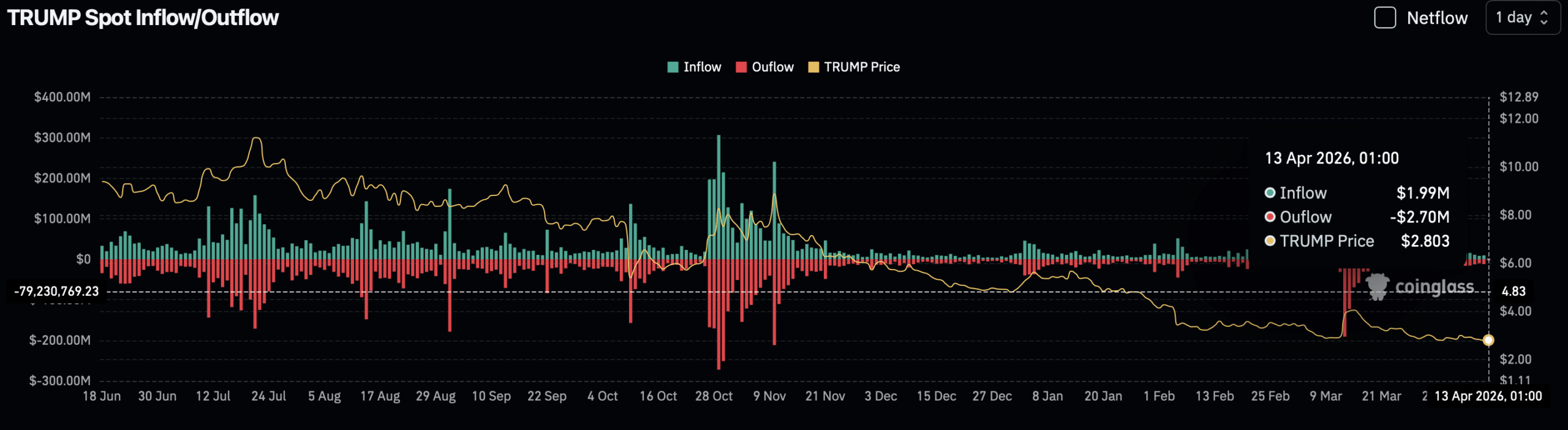Click the TRUMP Price circle in tooltip
The width and height of the screenshot is (1568, 430).
pos(1270,241)
